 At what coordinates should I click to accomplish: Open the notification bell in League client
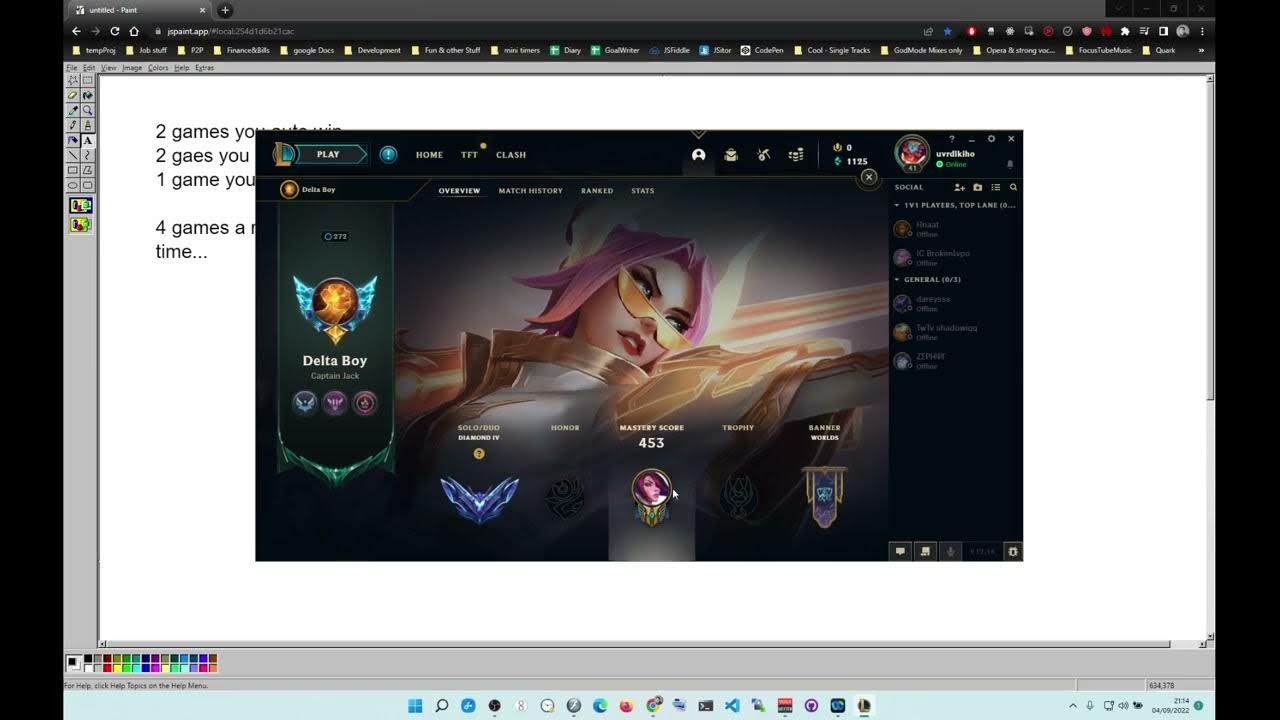point(1010,165)
